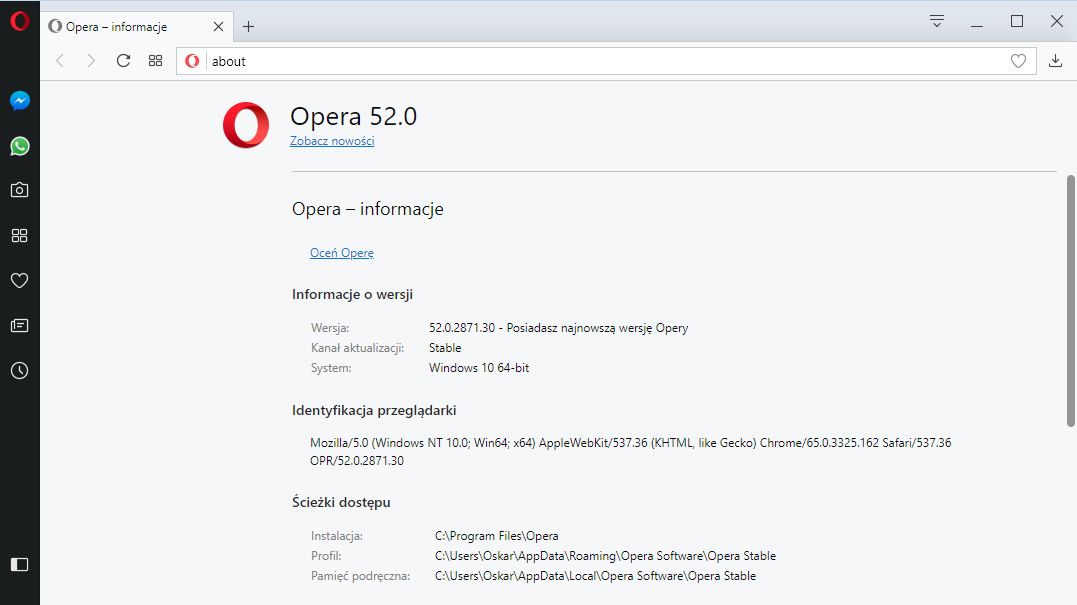
Task: Open the Opera main menu logo
Action: click(19, 21)
